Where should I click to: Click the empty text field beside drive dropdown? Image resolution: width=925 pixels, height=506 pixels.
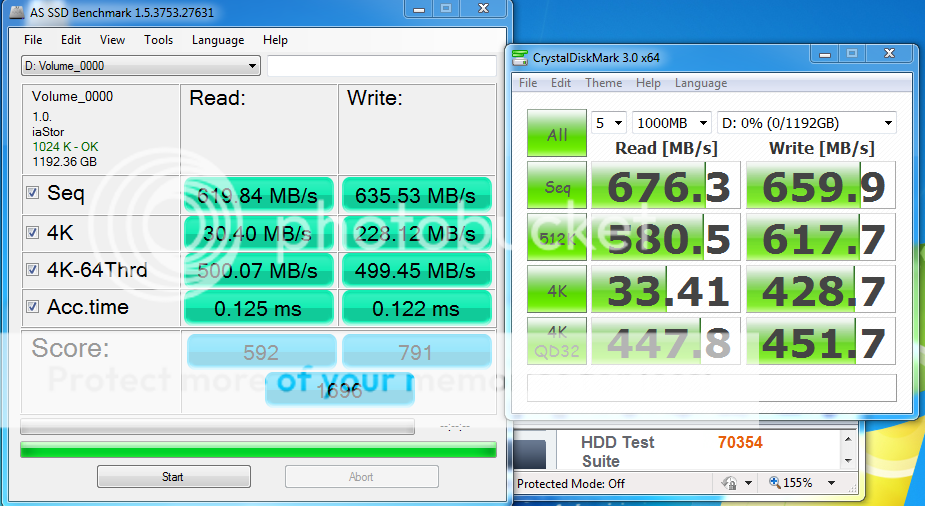tap(382, 65)
